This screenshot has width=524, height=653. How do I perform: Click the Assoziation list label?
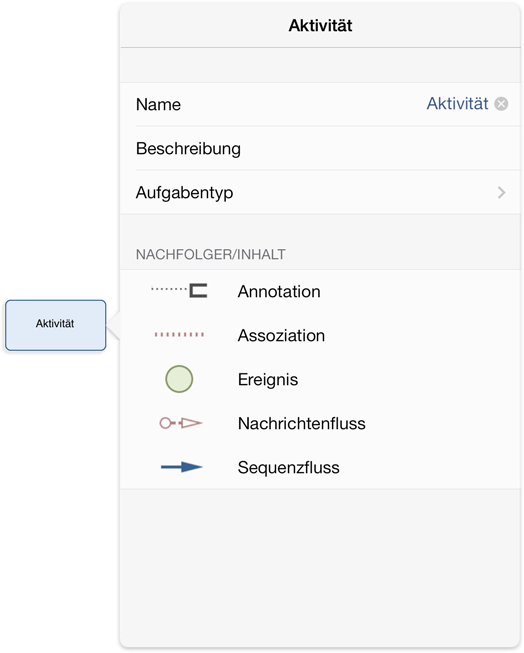(x=281, y=335)
